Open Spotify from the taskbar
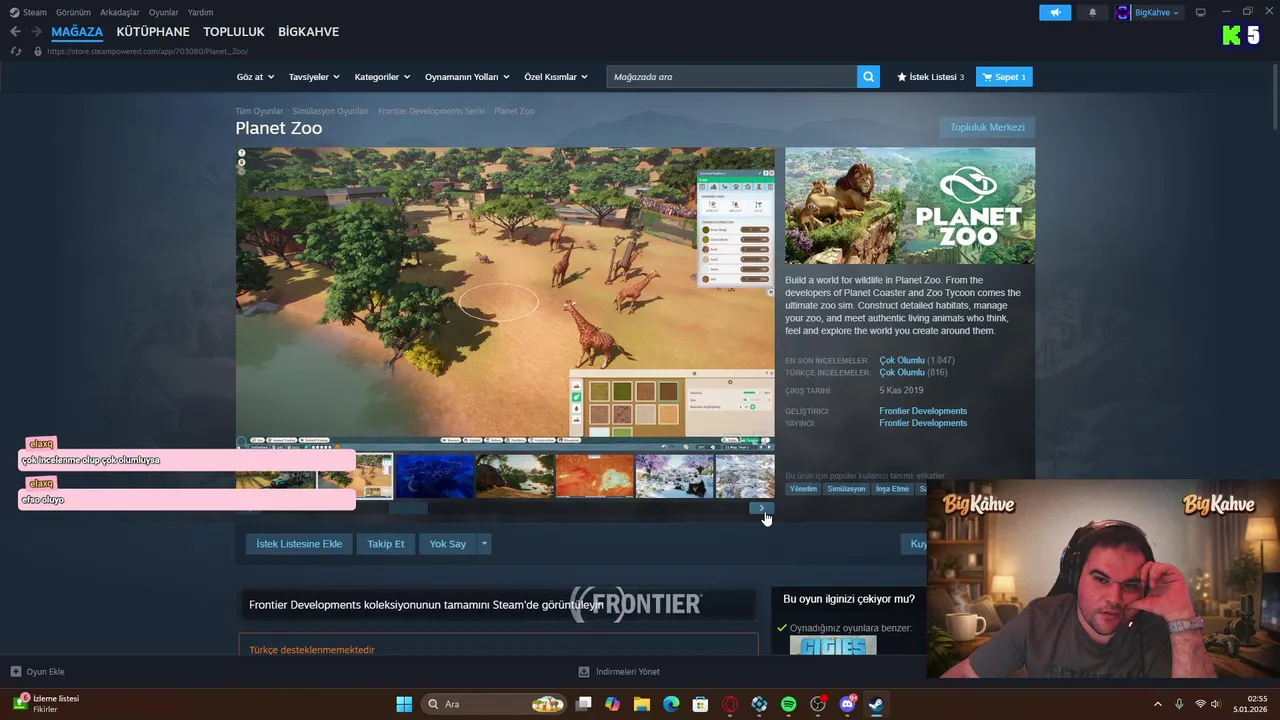 [788, 704]
